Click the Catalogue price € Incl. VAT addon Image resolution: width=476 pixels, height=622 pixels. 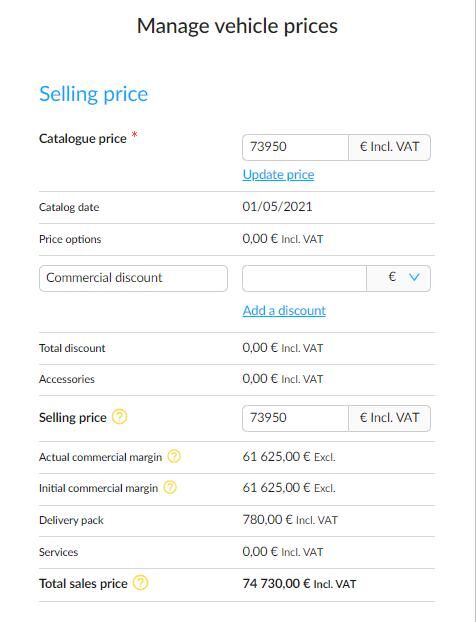point(390,147)
